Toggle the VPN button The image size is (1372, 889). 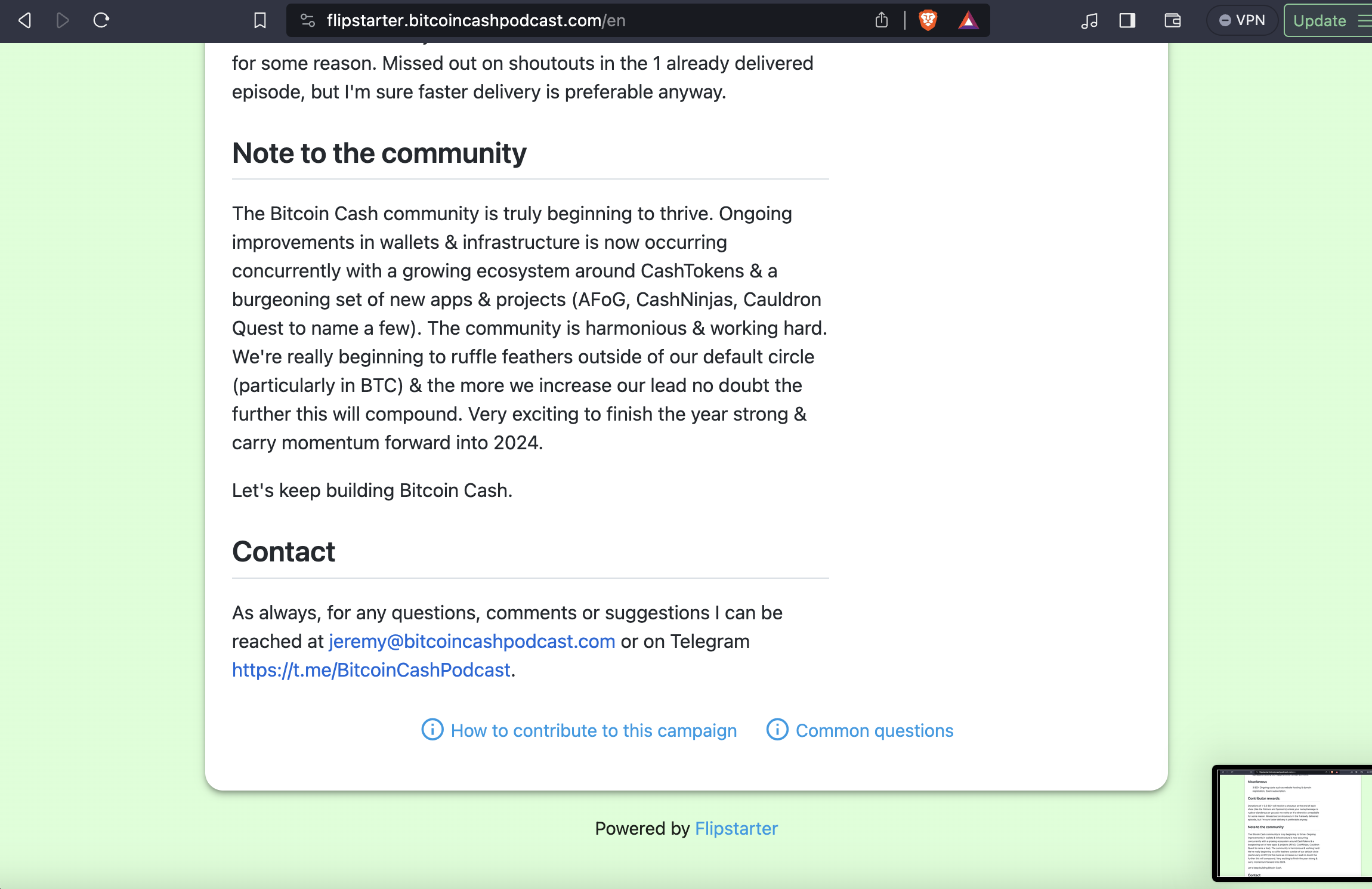point(1243,21)
